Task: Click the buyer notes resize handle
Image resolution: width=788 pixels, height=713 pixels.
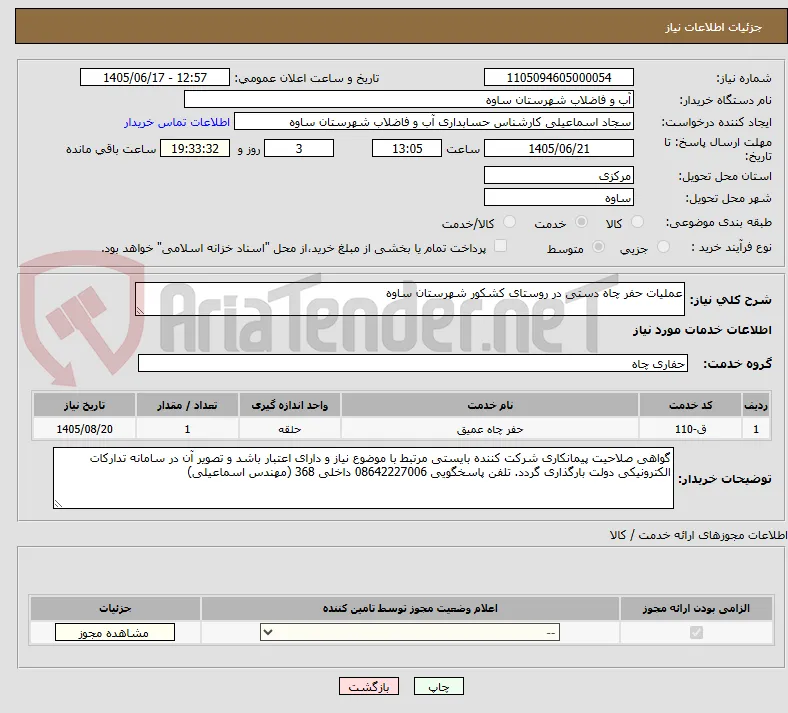Action: tap(58, 504)
